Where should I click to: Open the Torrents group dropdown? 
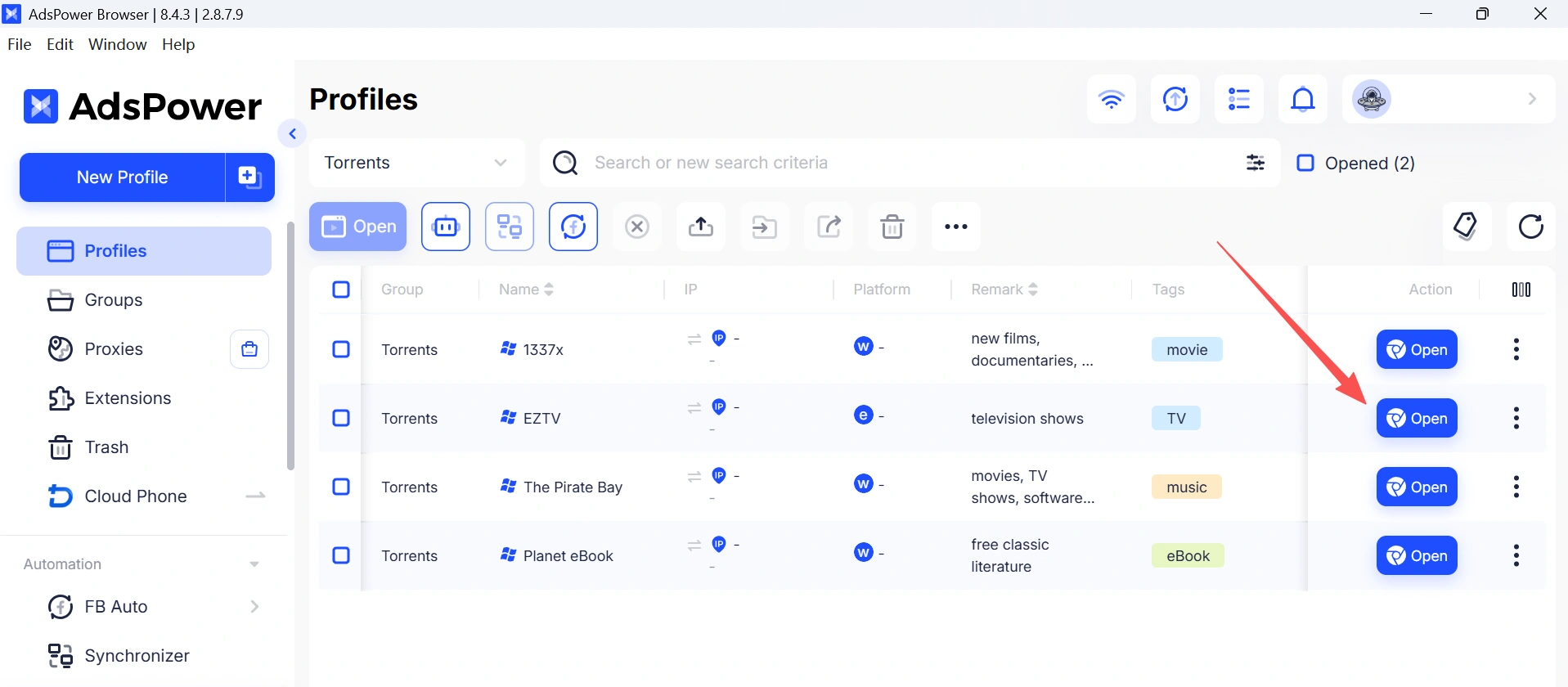417,163
